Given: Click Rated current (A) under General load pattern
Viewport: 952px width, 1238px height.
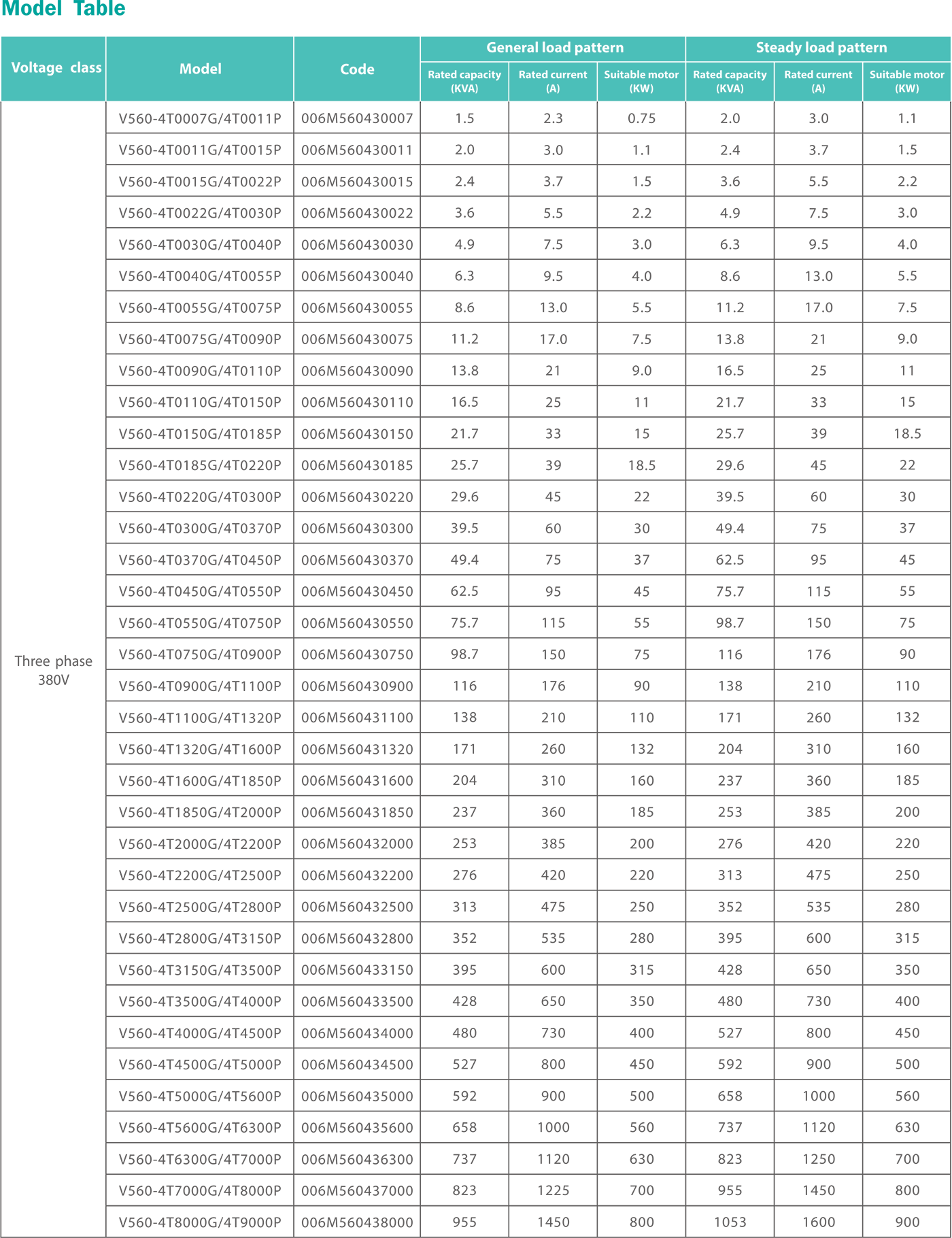Looking at the screenshot, I should 553,81.
